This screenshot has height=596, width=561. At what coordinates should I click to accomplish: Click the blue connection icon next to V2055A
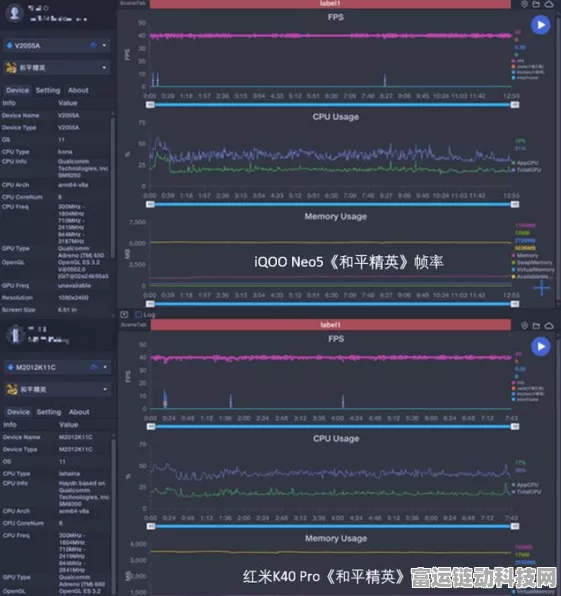[x=93, y=45]
